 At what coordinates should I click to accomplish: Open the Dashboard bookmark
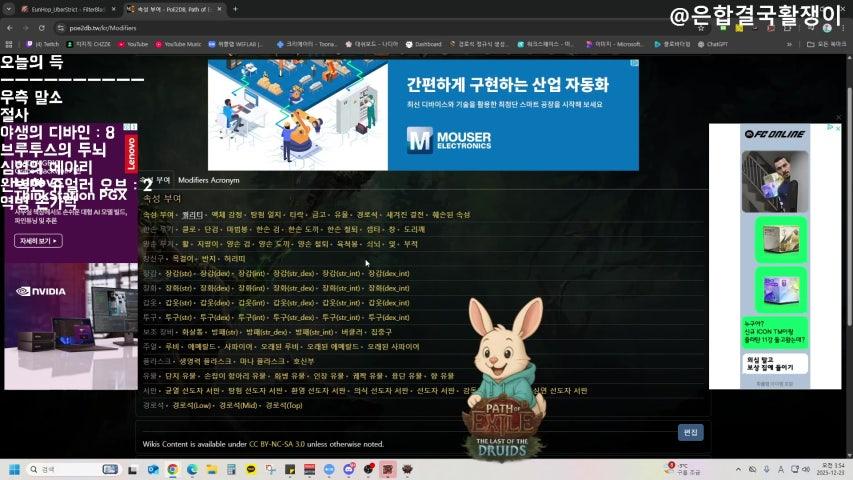tap(423, 44)
